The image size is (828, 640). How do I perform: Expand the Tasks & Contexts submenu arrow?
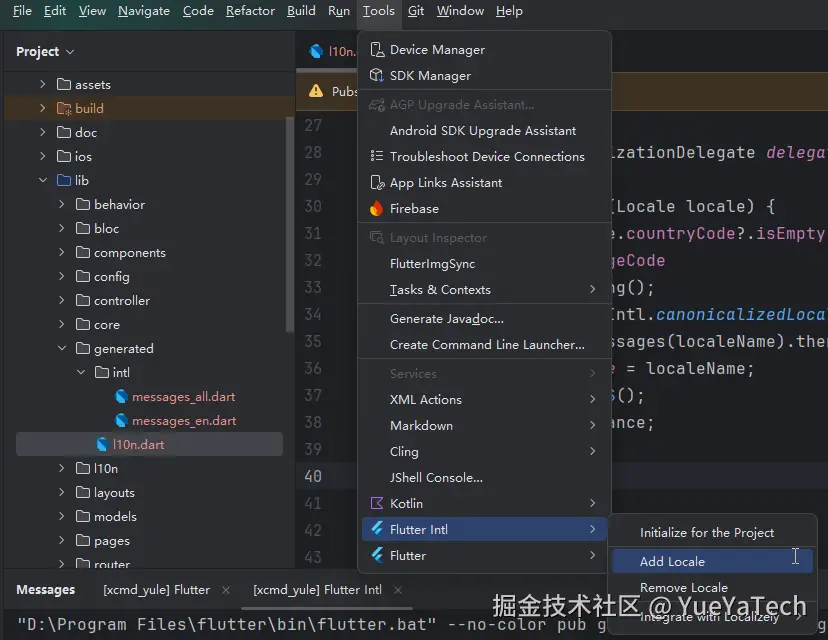click(x=592, y=289)
